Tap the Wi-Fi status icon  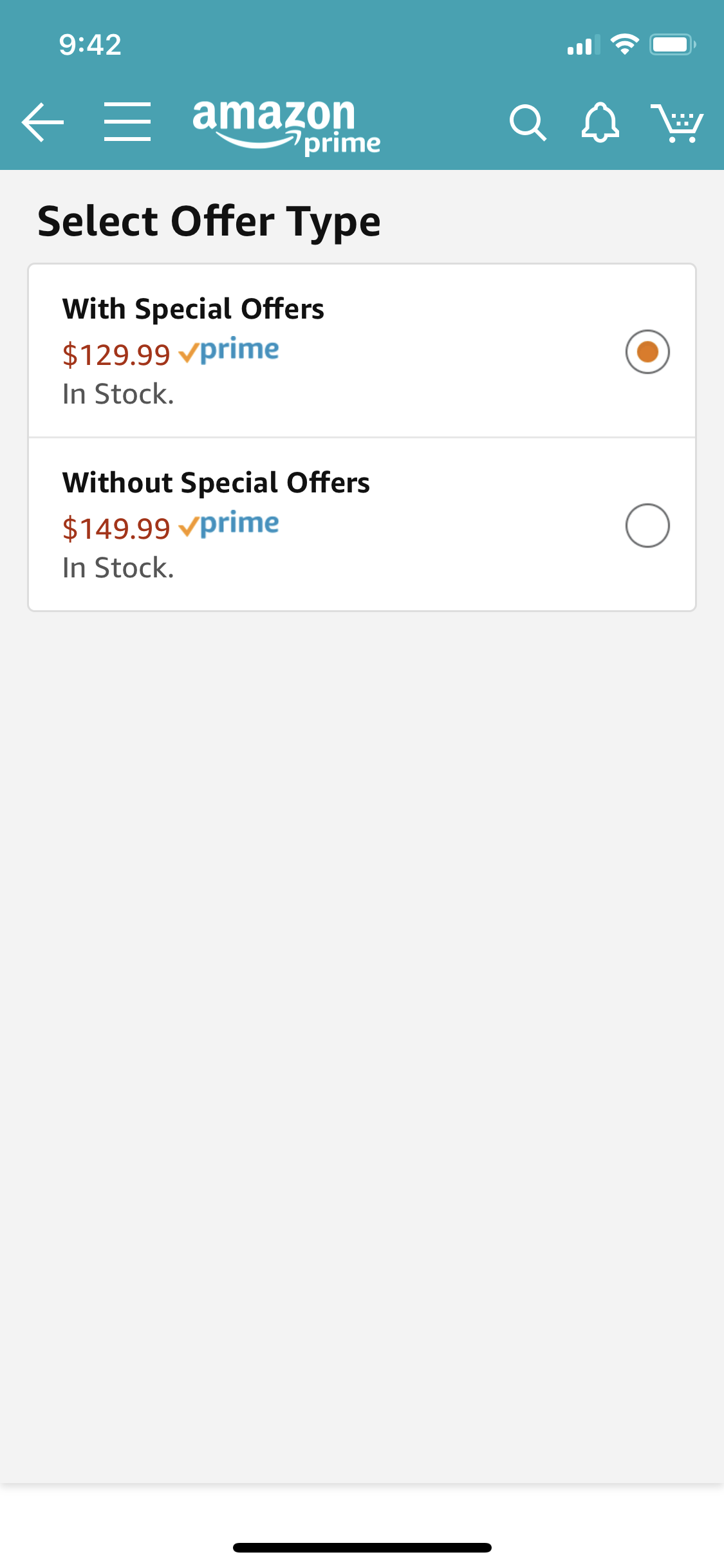[624, 44]
